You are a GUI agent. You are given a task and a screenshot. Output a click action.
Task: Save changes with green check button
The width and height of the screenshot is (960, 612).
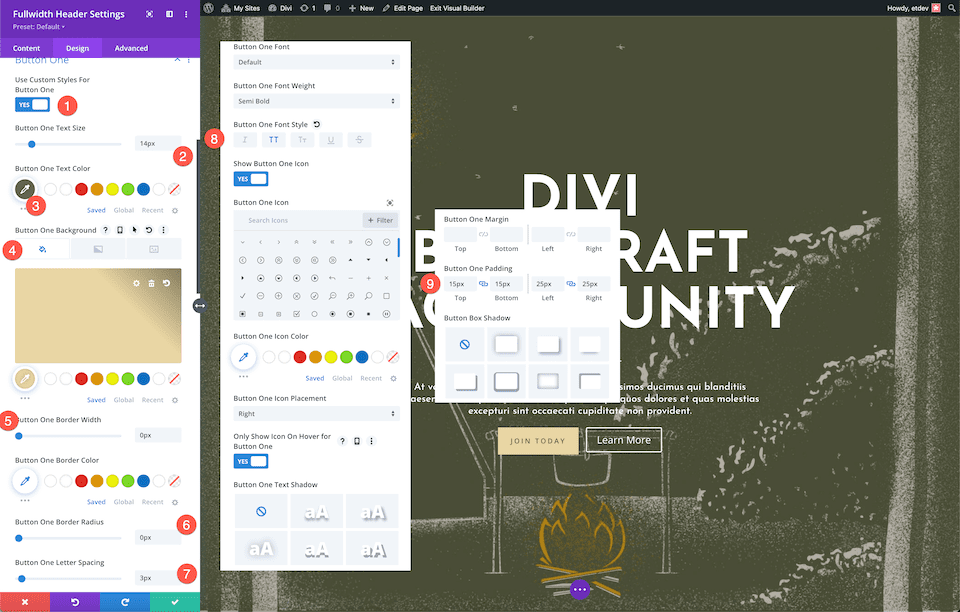[175, 602]
